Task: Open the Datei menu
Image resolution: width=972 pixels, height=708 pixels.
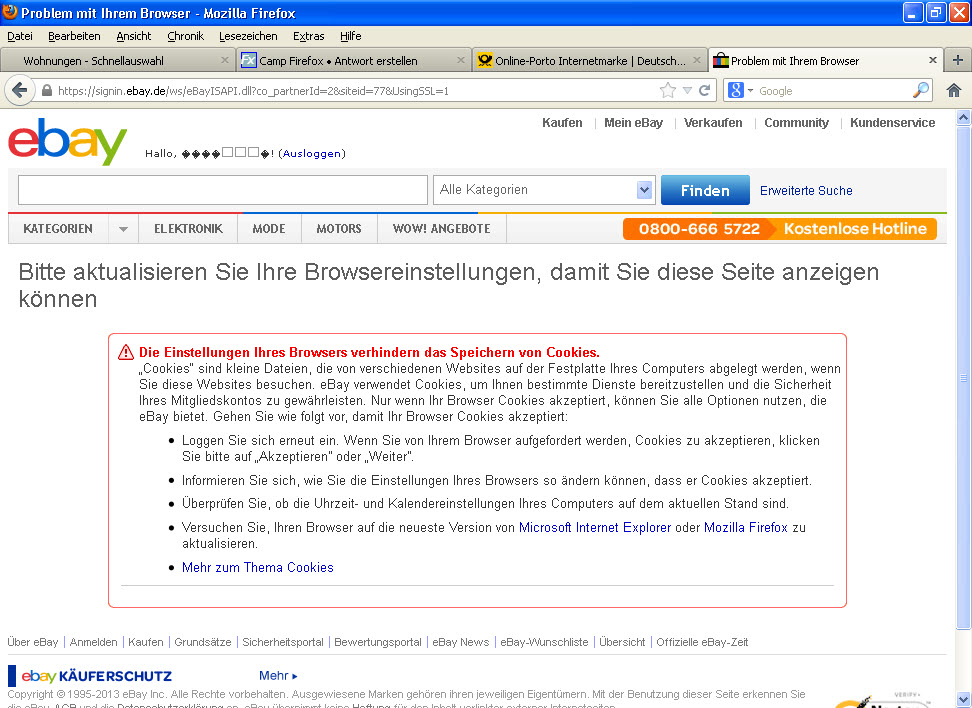Action: (x=20, y=36)
